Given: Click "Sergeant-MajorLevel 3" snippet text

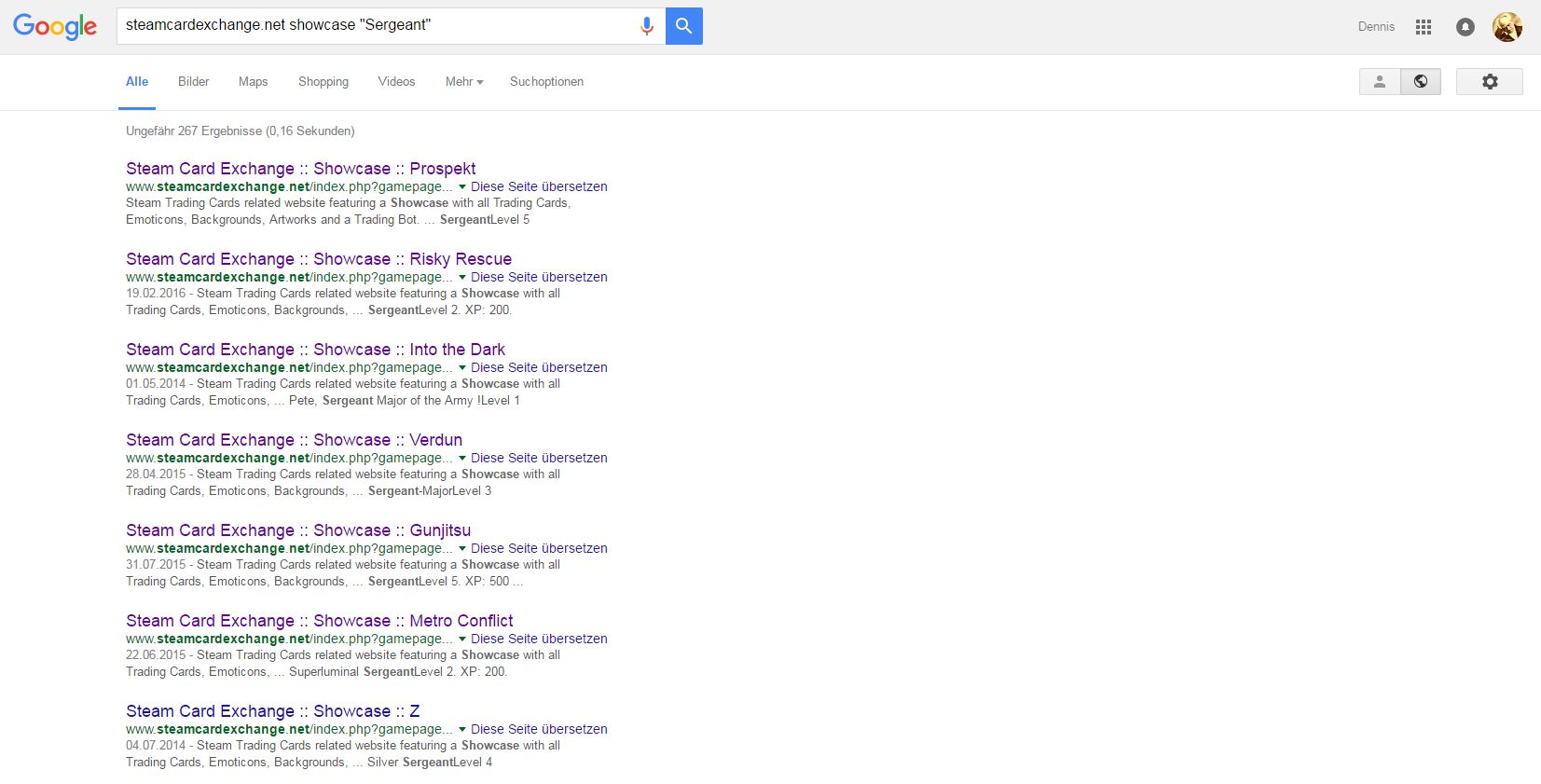Looking at the screenshot, I should [430, 490].
